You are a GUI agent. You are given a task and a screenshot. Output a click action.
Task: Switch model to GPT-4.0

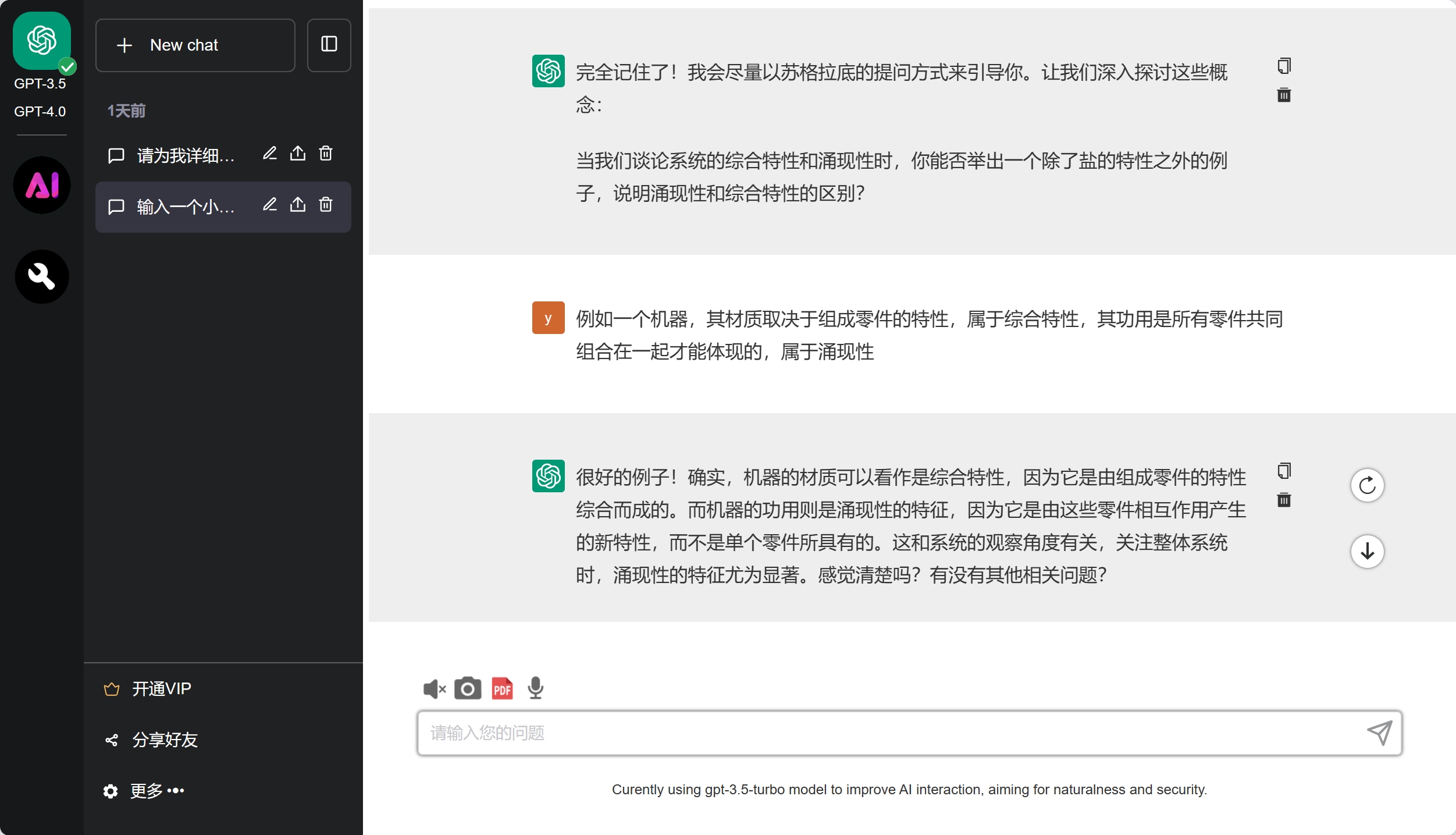coord(40,111)
